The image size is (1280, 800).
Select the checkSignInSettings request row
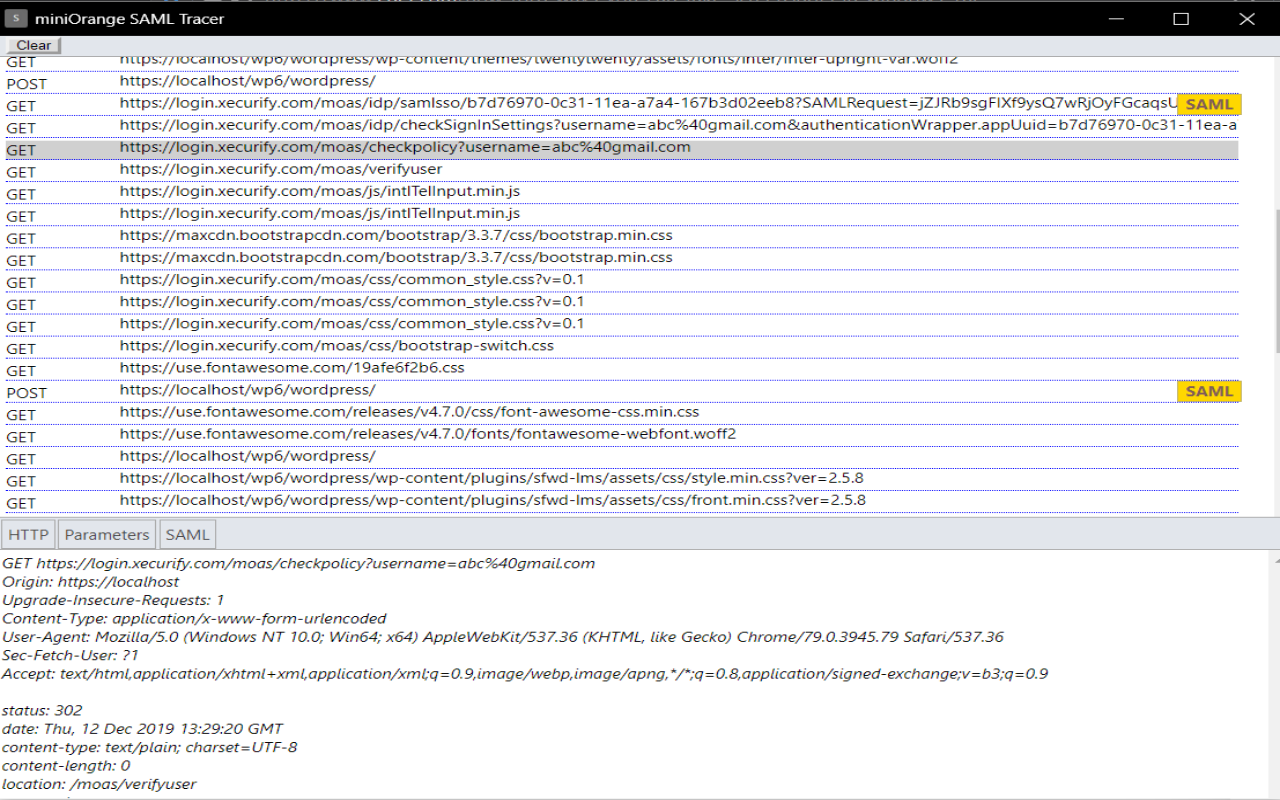click(622, 127)
